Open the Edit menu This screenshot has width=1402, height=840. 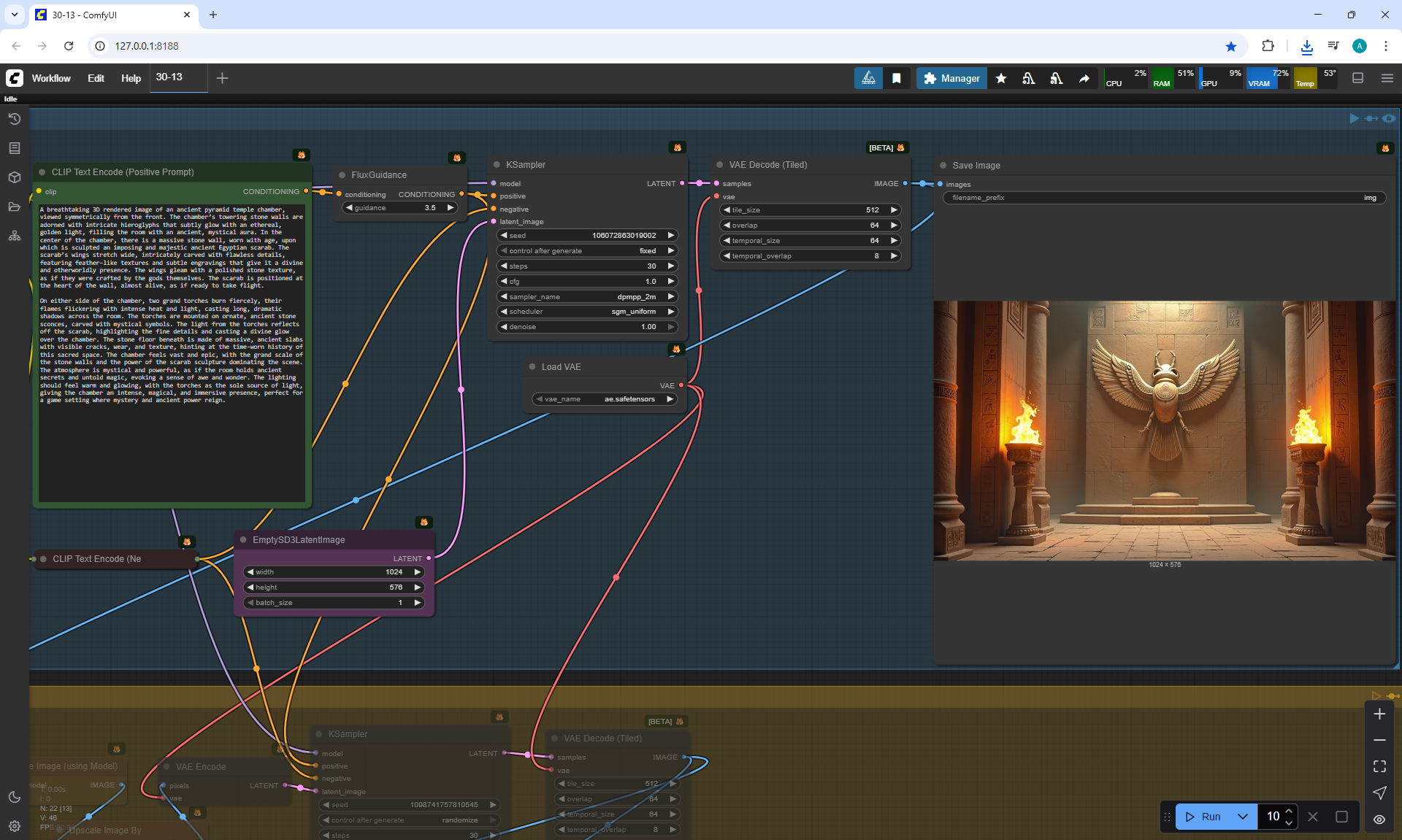[x=96, y=78]
